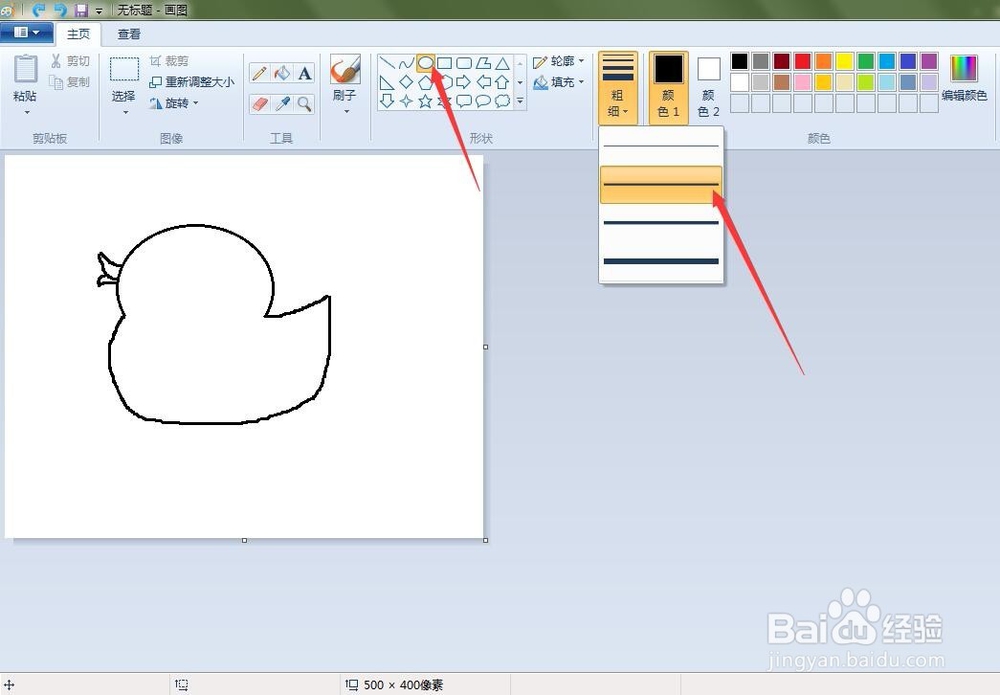Select the Cloud callout shape
1000x695 pixels.
click(x=502, y=101)
